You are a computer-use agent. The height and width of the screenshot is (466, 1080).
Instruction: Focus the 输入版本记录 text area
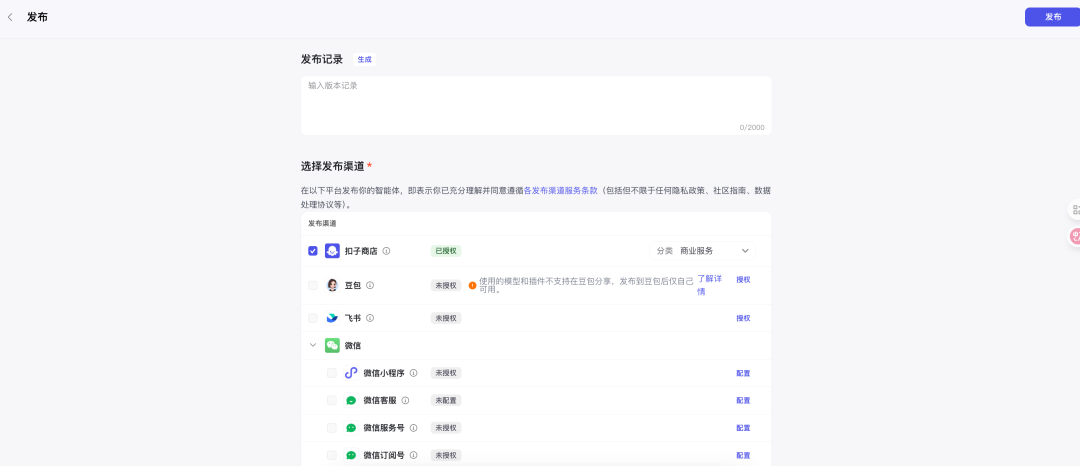click(536, 105)
